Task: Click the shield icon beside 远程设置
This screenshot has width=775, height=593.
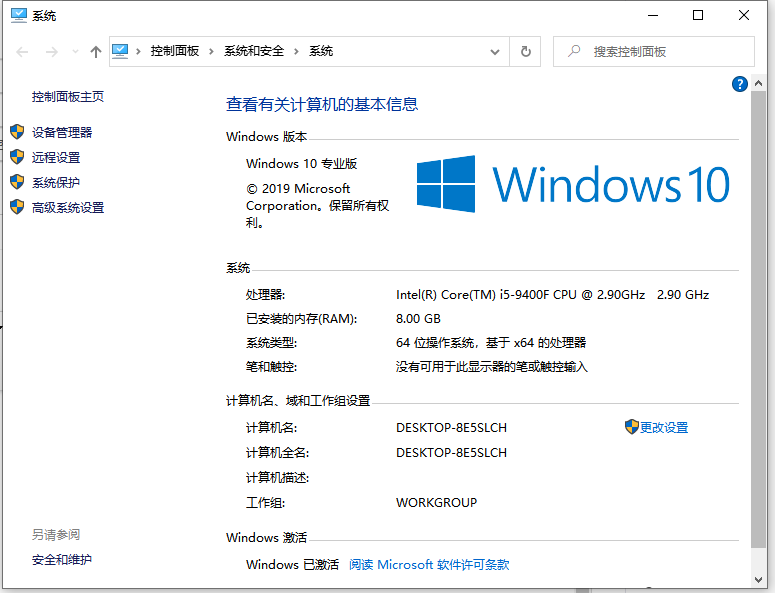Action: coord(16,157)
